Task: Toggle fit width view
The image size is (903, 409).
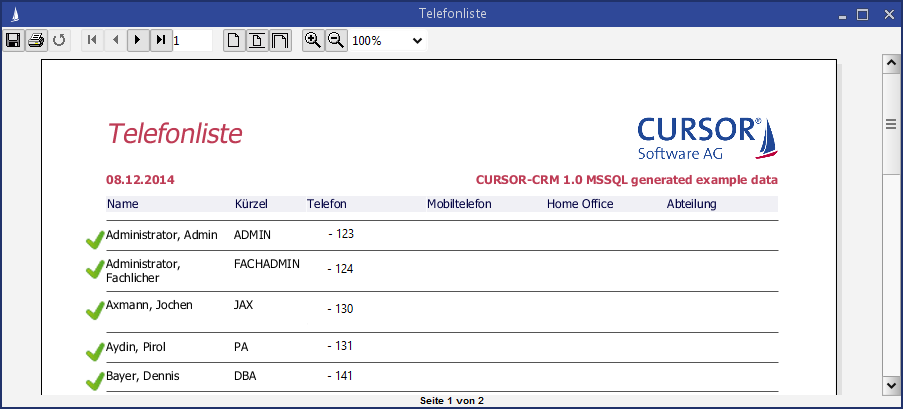Action: 280,40
